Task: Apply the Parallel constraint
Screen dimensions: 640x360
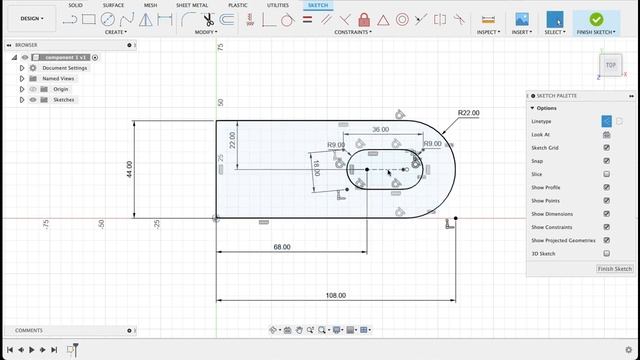Action: click(326, 19)
